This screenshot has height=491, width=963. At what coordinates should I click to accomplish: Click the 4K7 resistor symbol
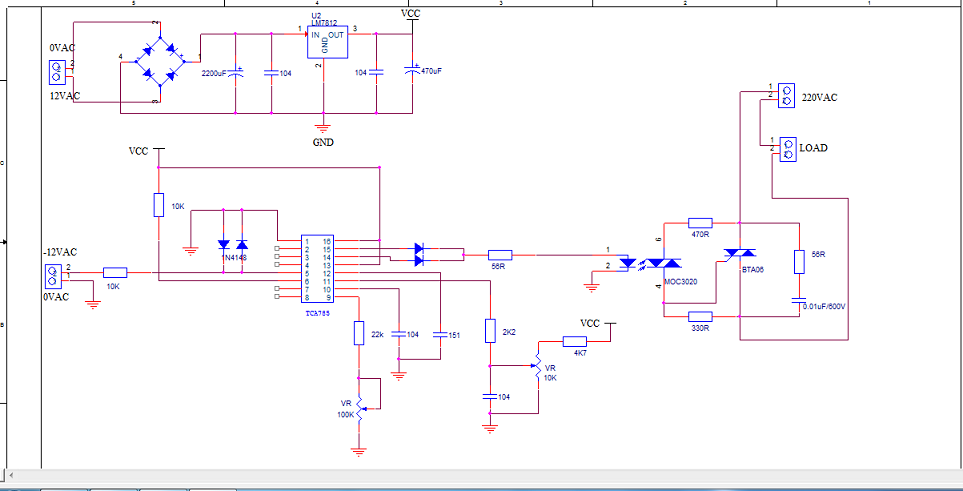575,342
